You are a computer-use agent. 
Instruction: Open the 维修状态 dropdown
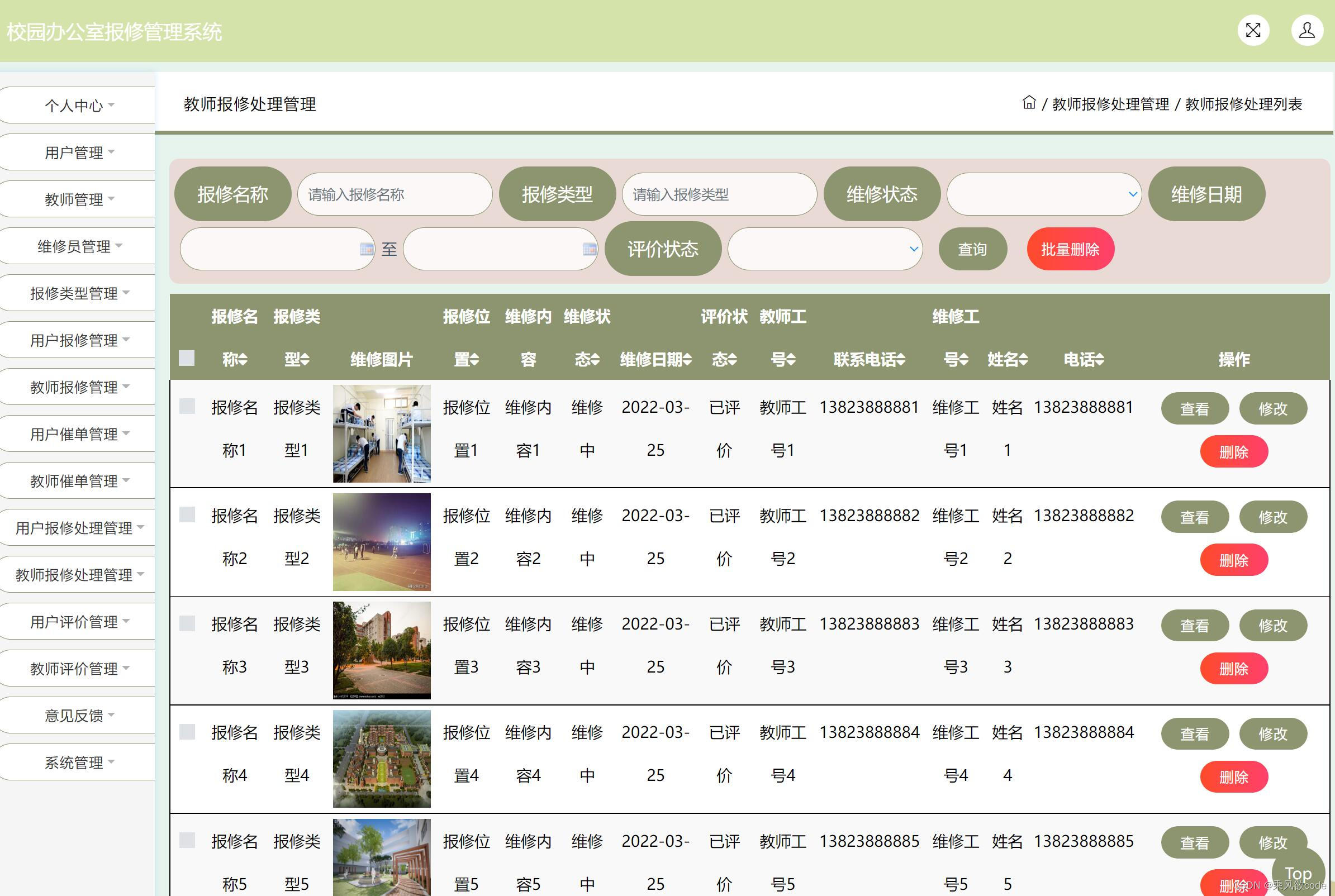click(x=1043, y=194)
